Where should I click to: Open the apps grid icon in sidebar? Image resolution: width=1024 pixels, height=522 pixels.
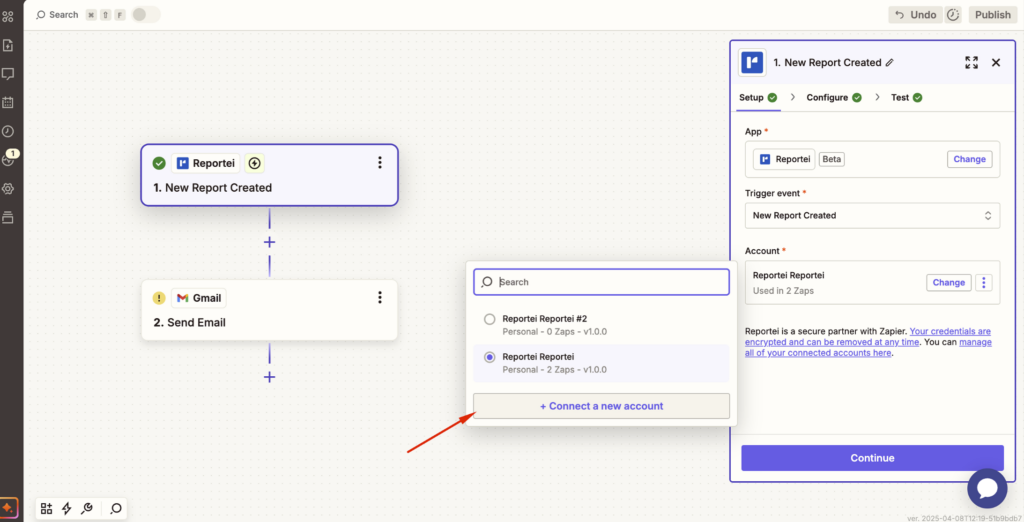pyautogui.click(x=8, y=16)
